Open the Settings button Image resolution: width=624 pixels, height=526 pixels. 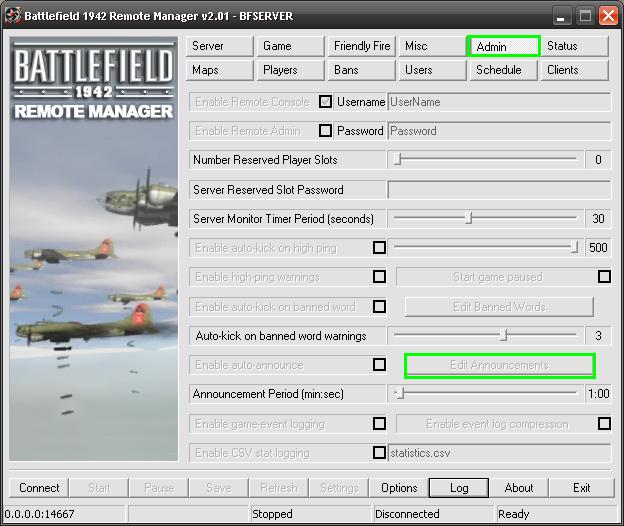pos(339,488)
